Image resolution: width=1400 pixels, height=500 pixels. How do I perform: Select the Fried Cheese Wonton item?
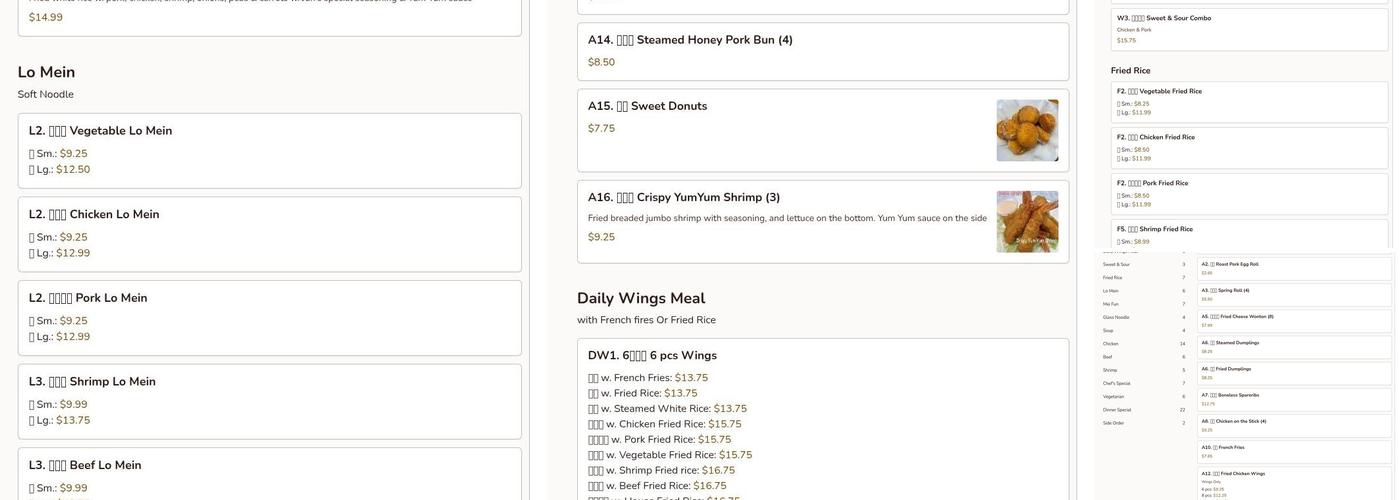pyautogui.click(x=1294, y=320)
